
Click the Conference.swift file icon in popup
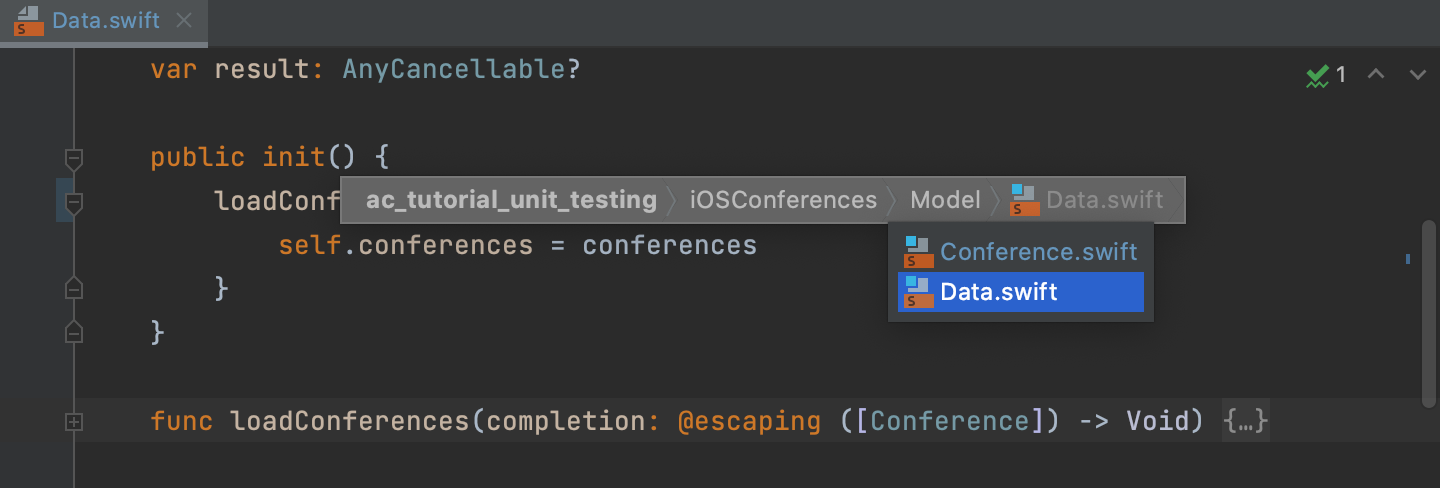[918, 252]
